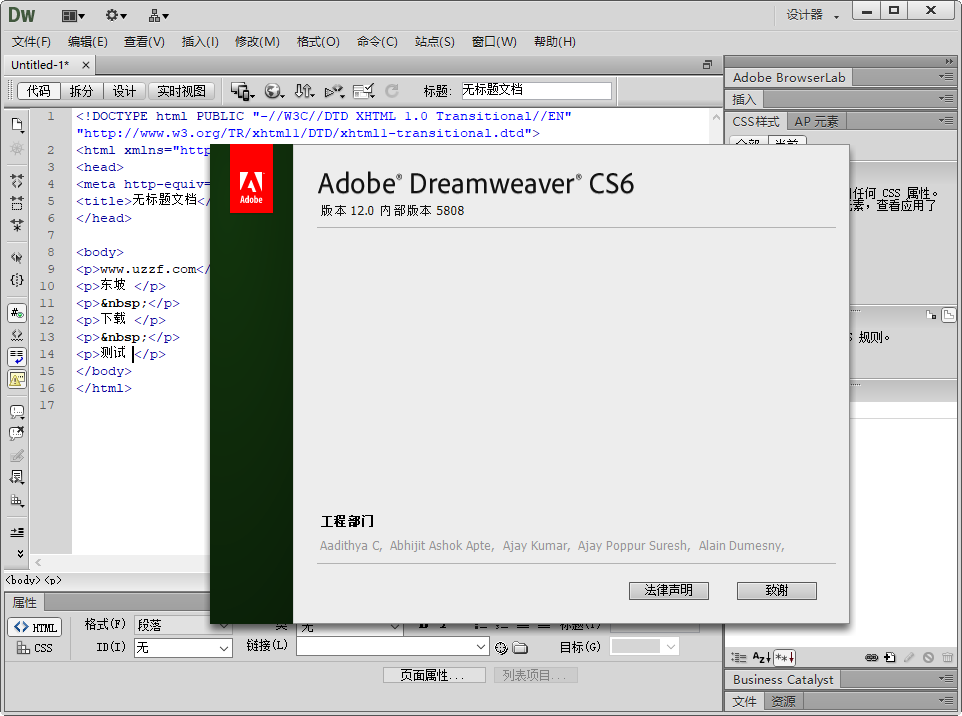962x716 pixels.
Task: Open the Link dropdown arrow in Properties
Action: [480, 647]
